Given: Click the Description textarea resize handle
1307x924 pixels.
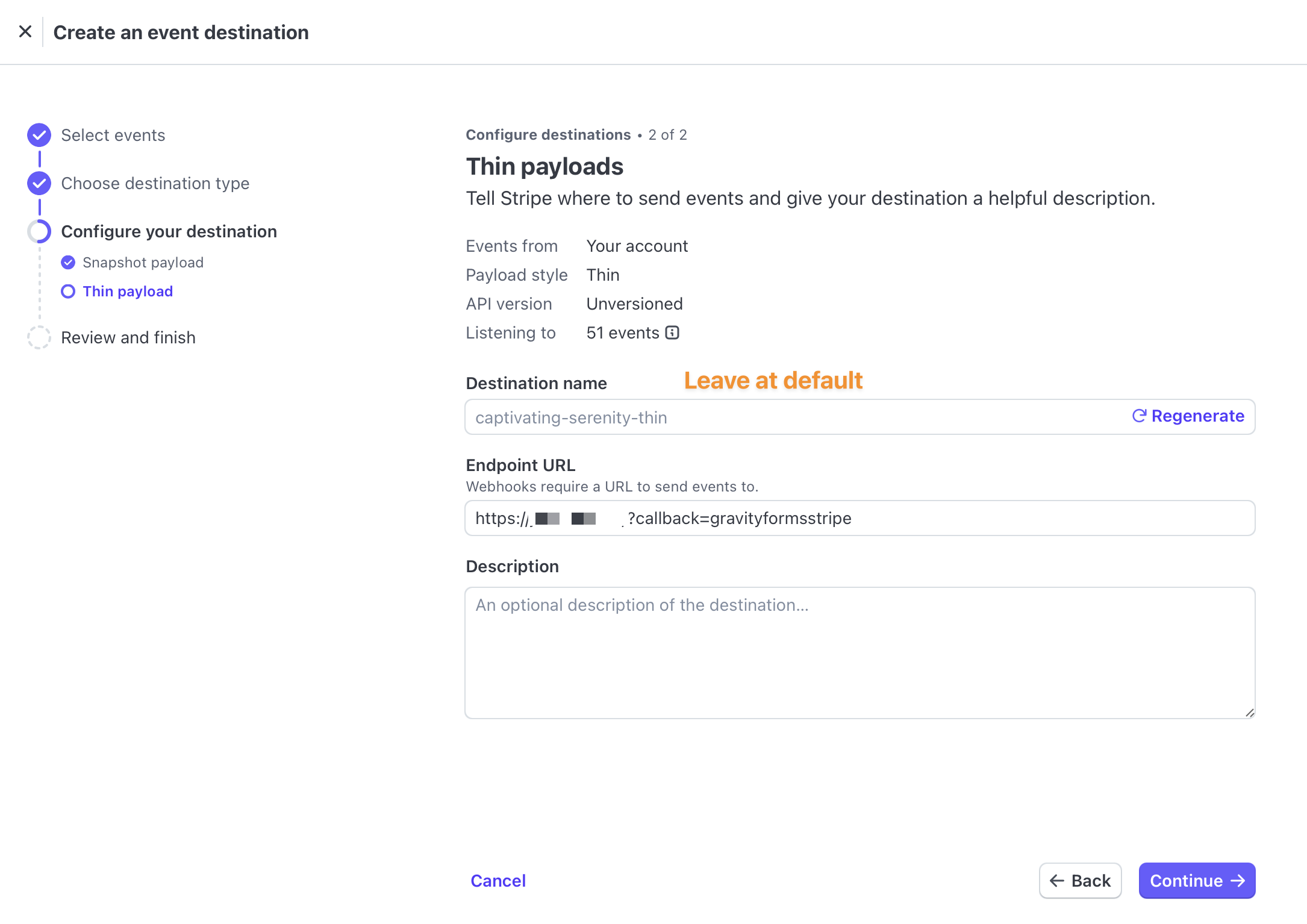Looking at the screenshot, I should click(x=1249, y=713).
